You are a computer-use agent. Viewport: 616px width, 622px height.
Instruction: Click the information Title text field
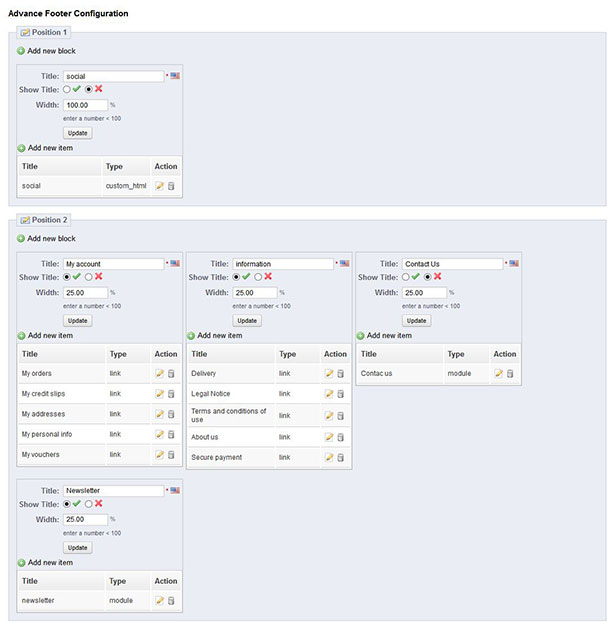tap(283, 264)
